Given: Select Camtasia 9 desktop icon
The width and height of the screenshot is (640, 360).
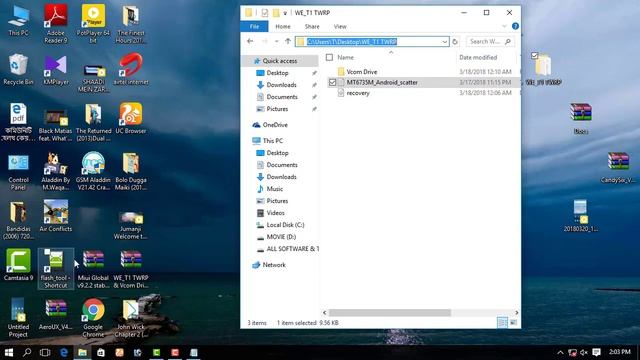Looking at the screenshot, I should click(18, 265).
